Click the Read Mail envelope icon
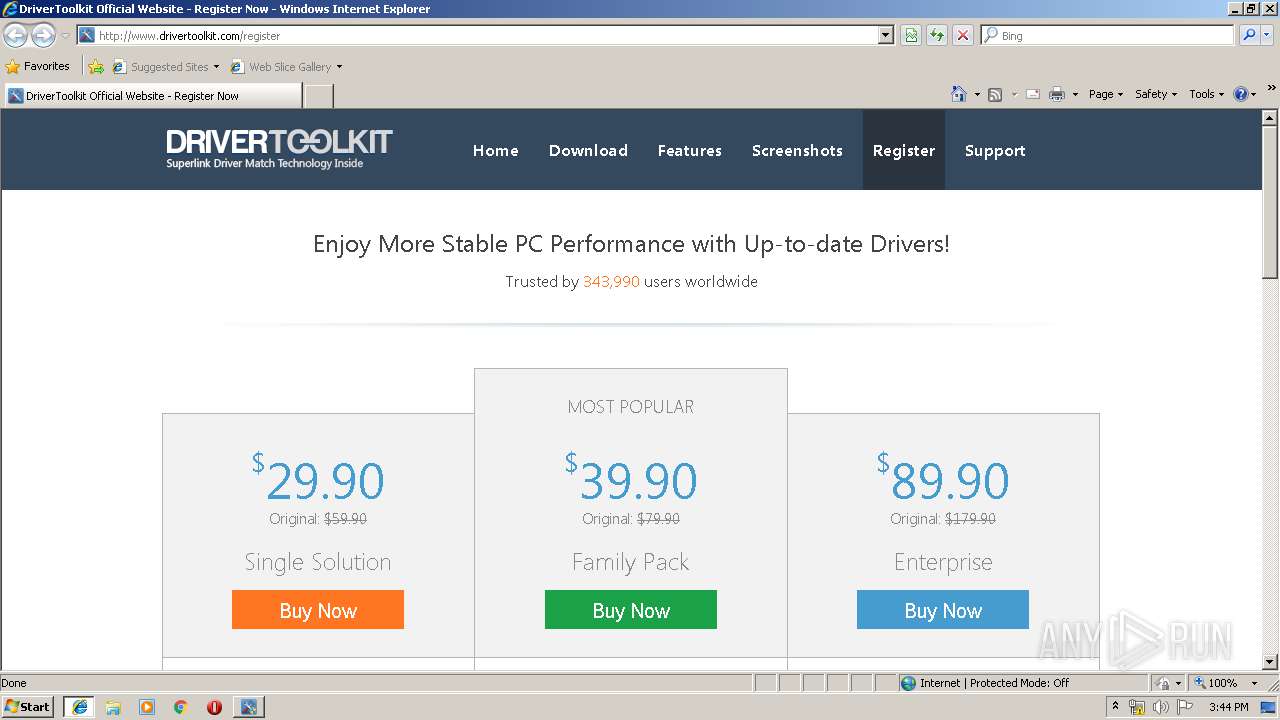This screenshot has width=1280, height=720. pos(1033,94)
